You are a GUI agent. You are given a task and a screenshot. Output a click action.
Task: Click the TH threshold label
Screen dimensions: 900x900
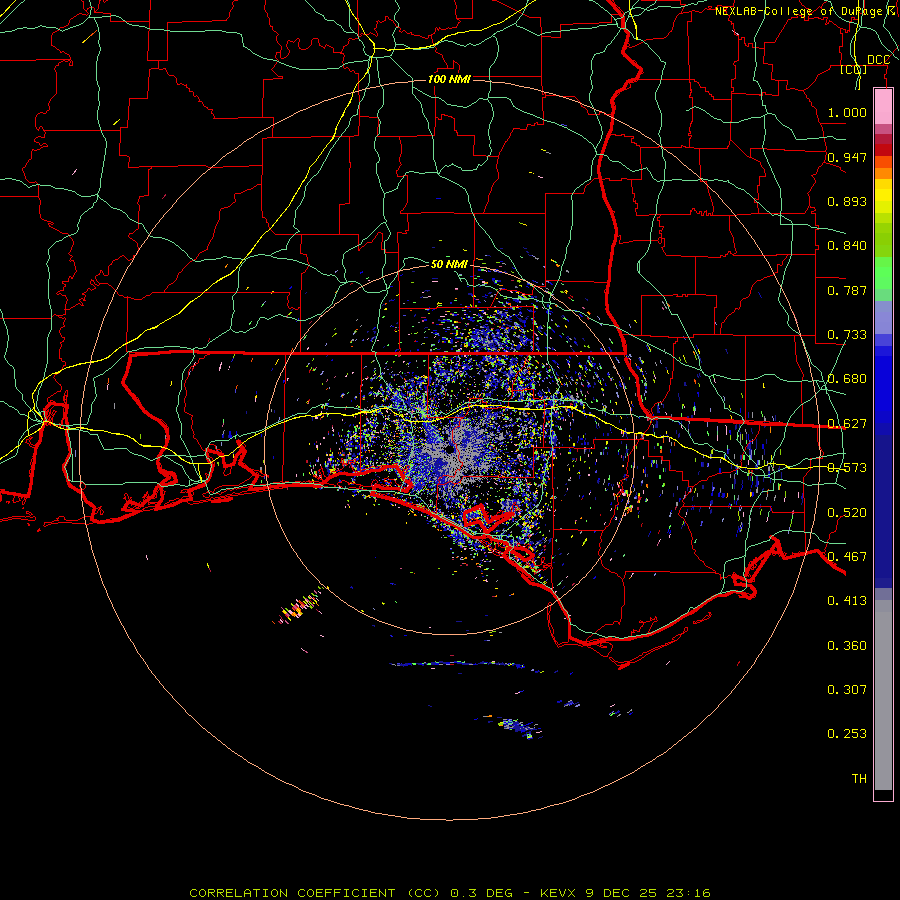(x=859, y=779)
